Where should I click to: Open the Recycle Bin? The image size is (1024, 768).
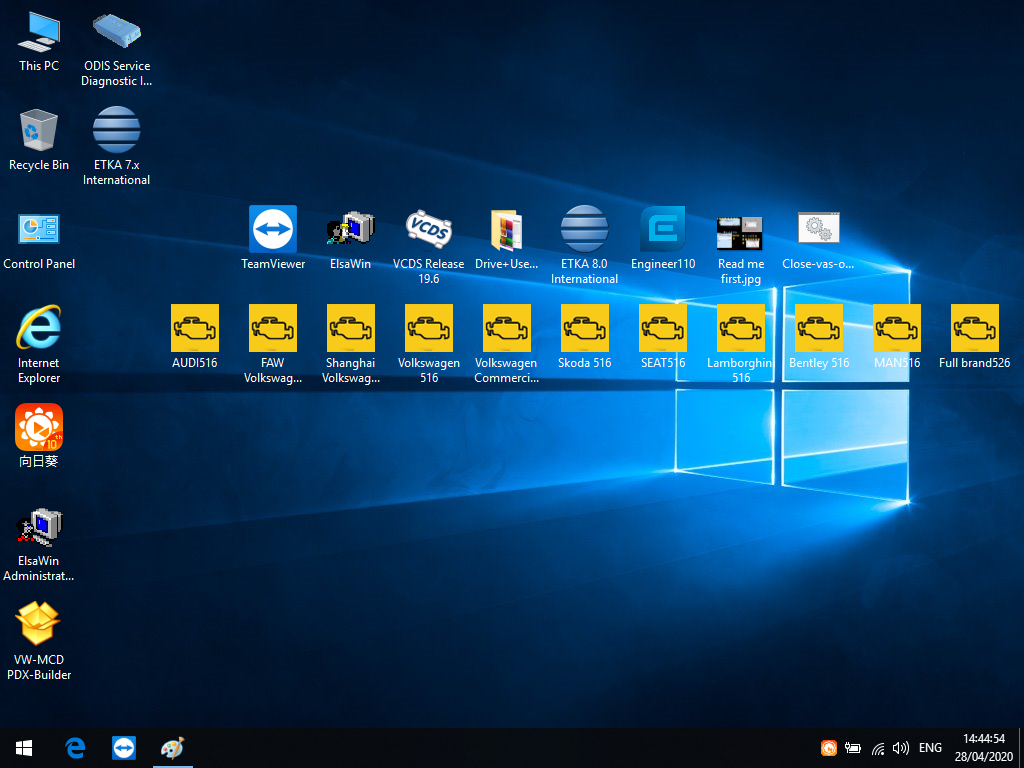pos(38,130)
